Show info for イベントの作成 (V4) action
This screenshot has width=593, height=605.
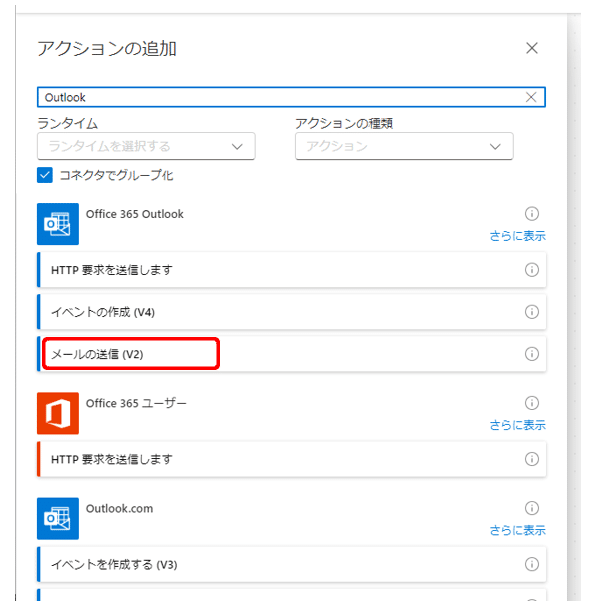[x=532, y=312]
